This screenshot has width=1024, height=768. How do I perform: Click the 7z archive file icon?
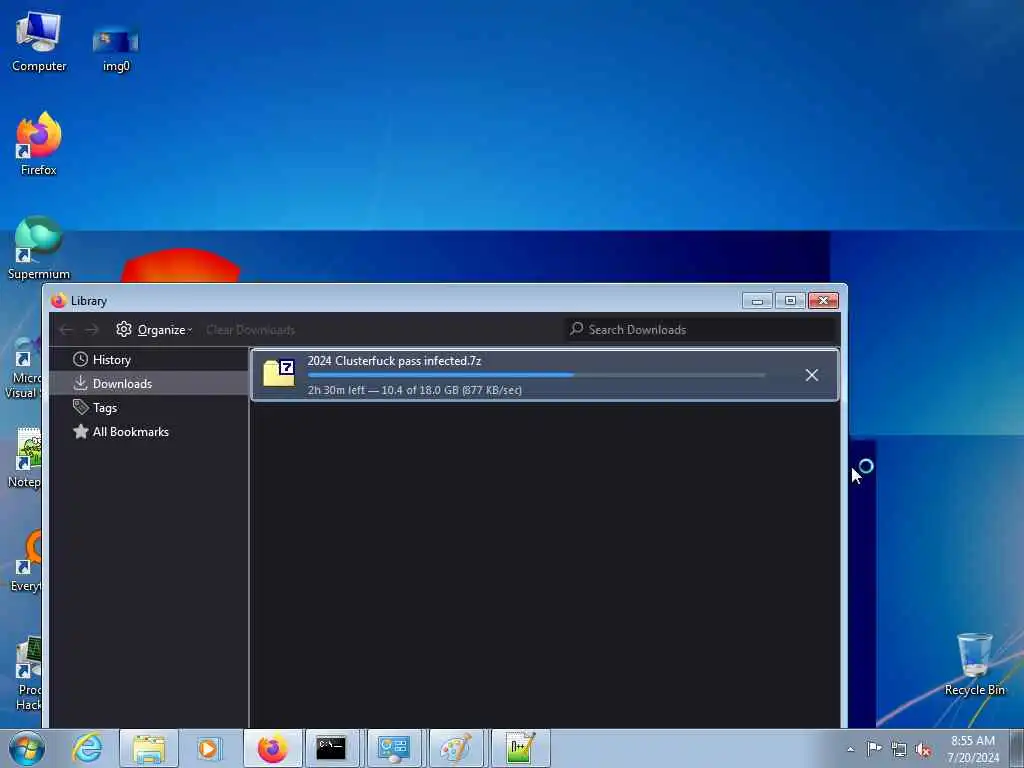coord(279,373)
